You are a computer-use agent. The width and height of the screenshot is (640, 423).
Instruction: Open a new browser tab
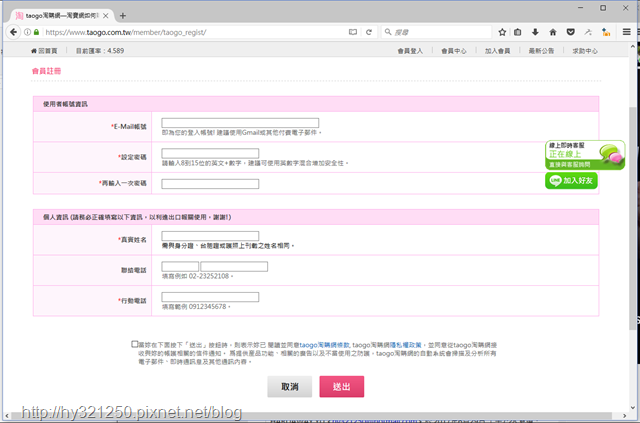(122, 16)
